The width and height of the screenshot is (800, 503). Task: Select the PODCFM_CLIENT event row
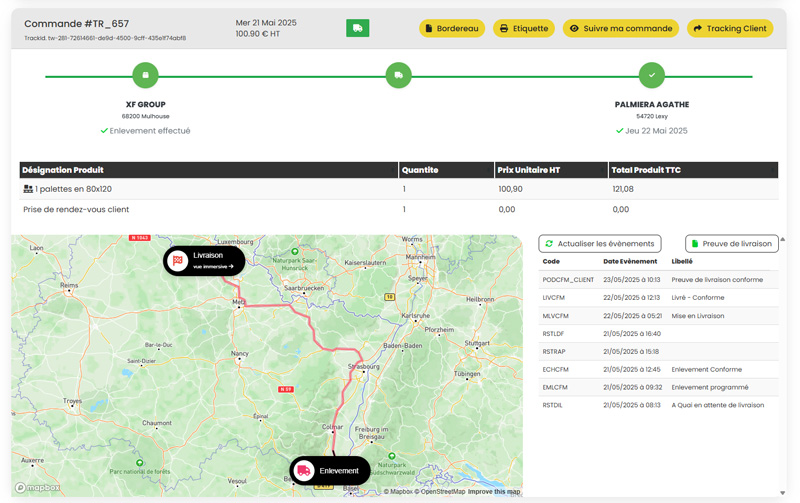(659, 280)
